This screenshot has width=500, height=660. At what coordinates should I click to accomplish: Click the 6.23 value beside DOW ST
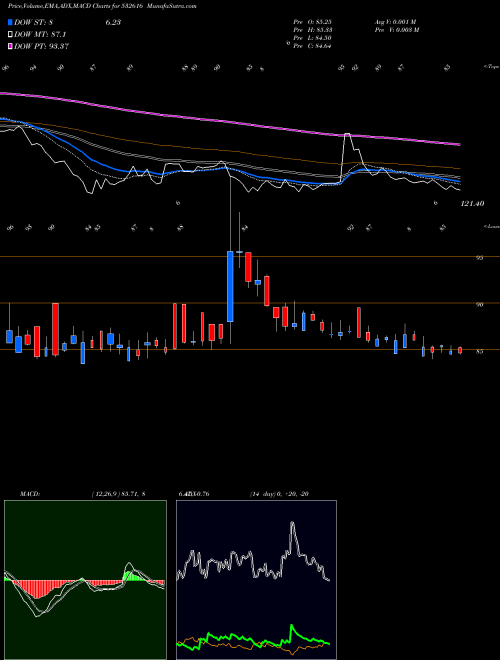coord(113,23)
